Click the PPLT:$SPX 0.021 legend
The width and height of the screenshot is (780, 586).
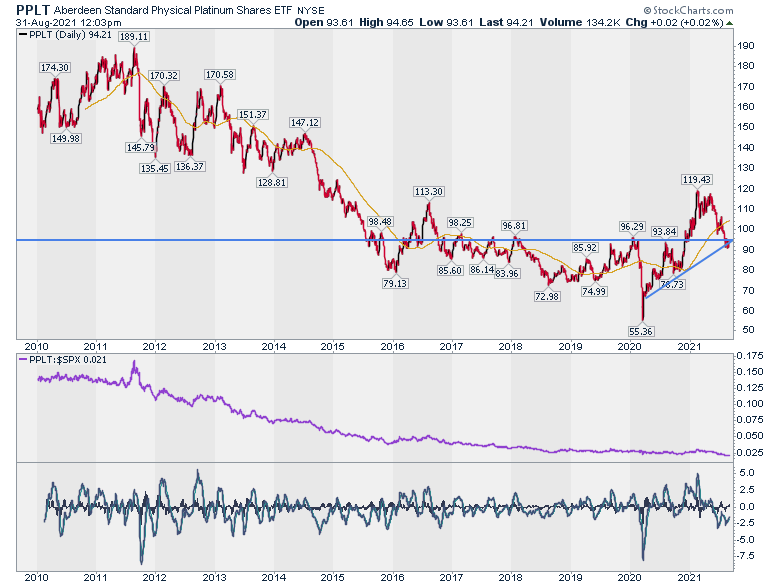63,360
